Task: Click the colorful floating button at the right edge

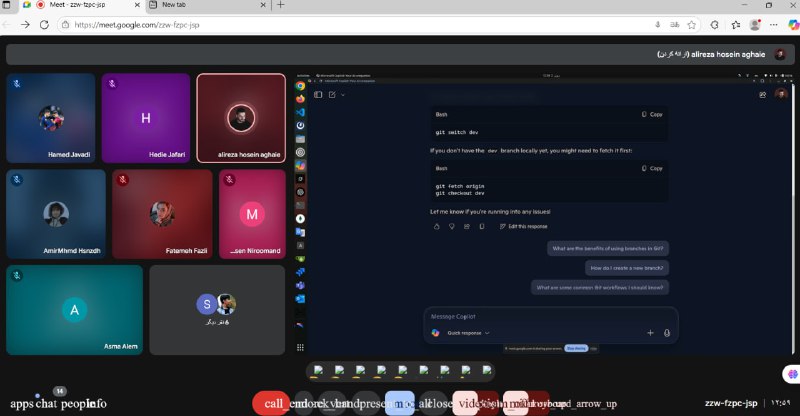Action: pyautogui.click(x=792, y=374)
